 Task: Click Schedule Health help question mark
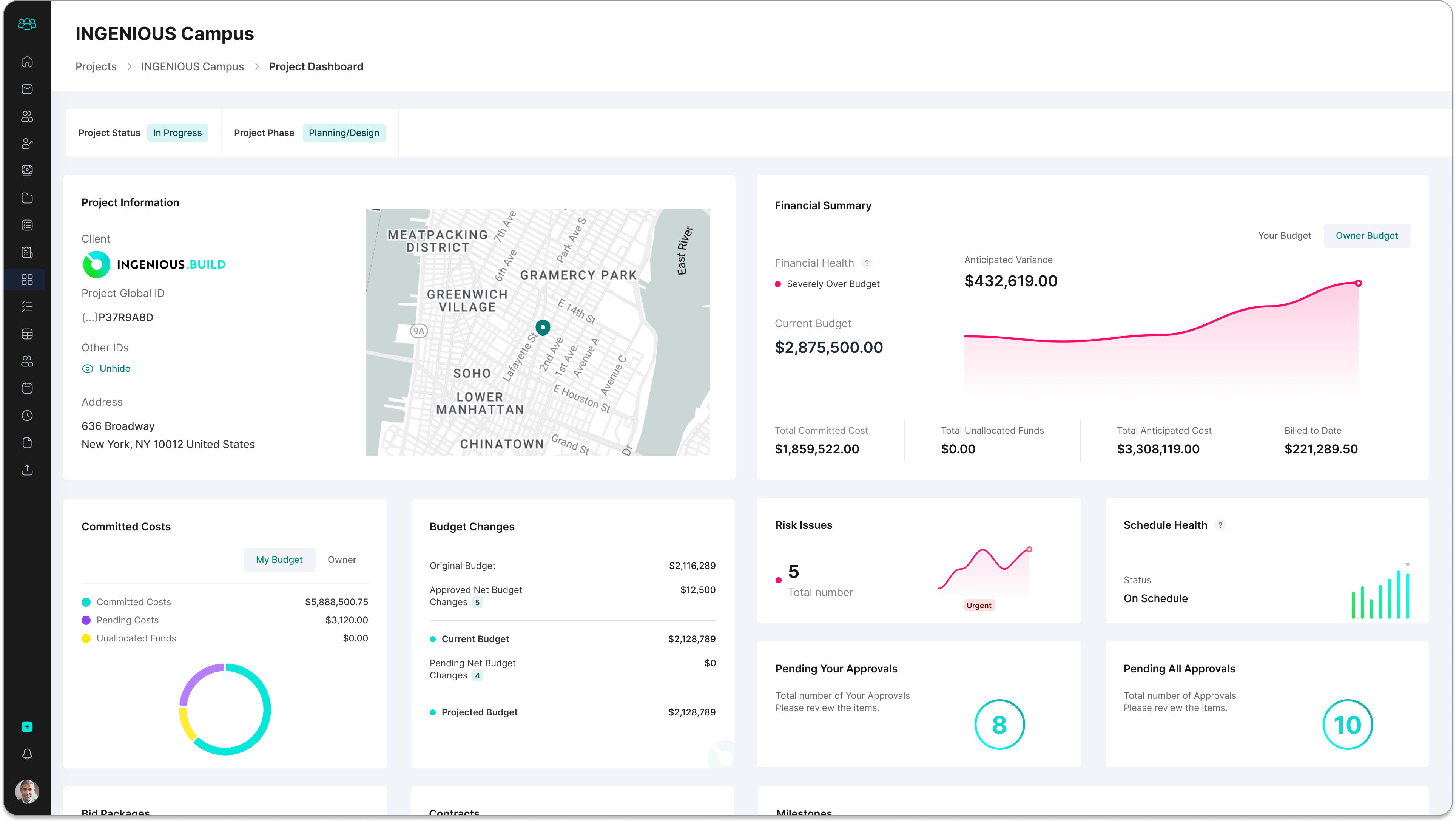(x=1220, y=525)
